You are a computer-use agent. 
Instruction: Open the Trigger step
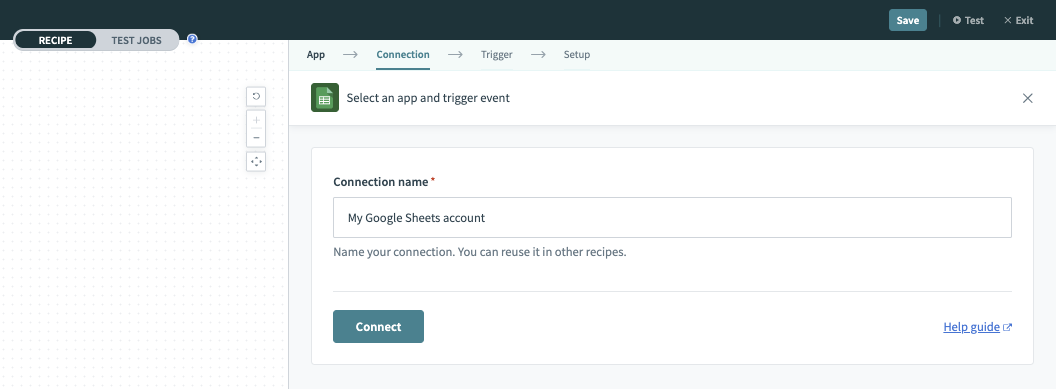(x=496, y=55)
